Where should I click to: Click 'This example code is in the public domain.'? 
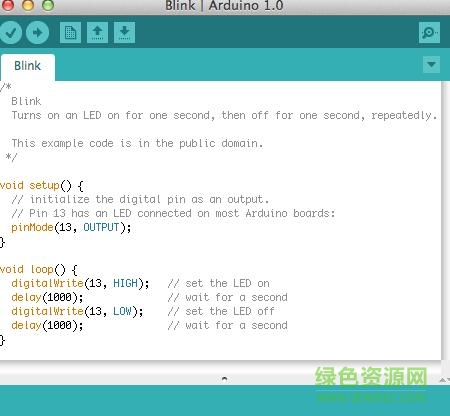point(137,143)
